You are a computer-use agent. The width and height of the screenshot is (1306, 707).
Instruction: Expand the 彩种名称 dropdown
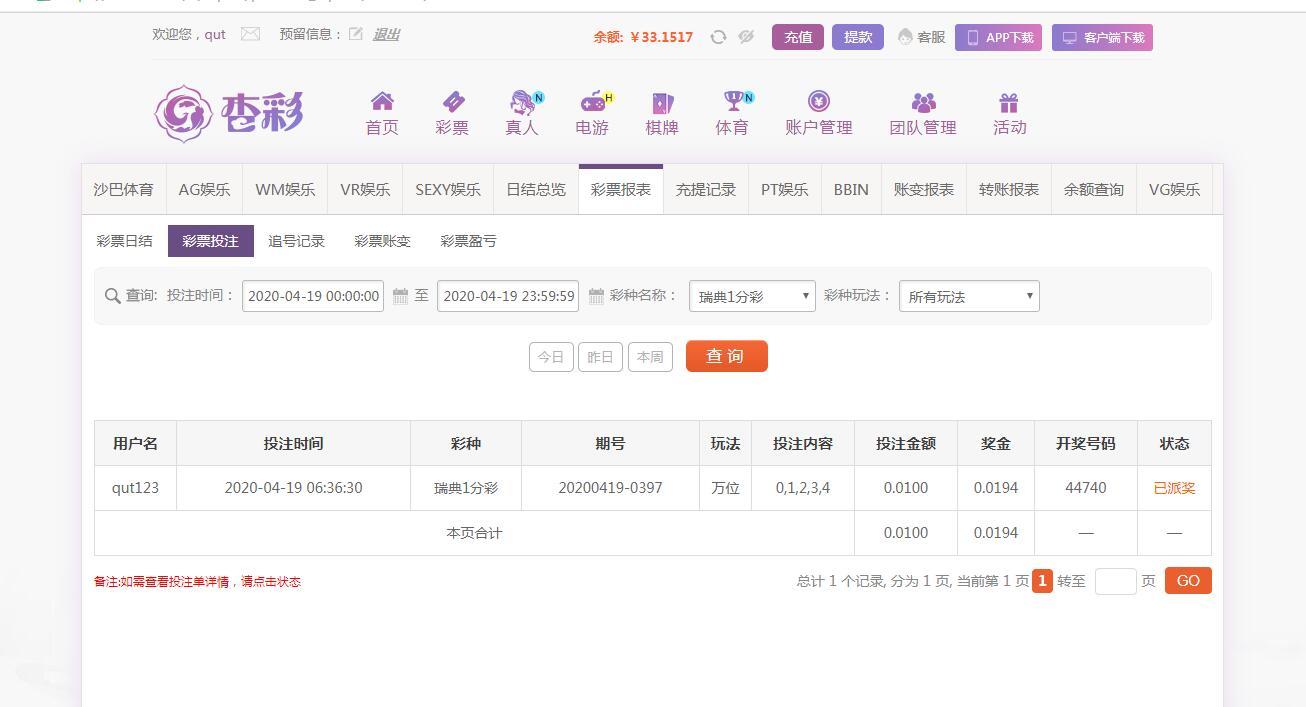tap(752, 296)
